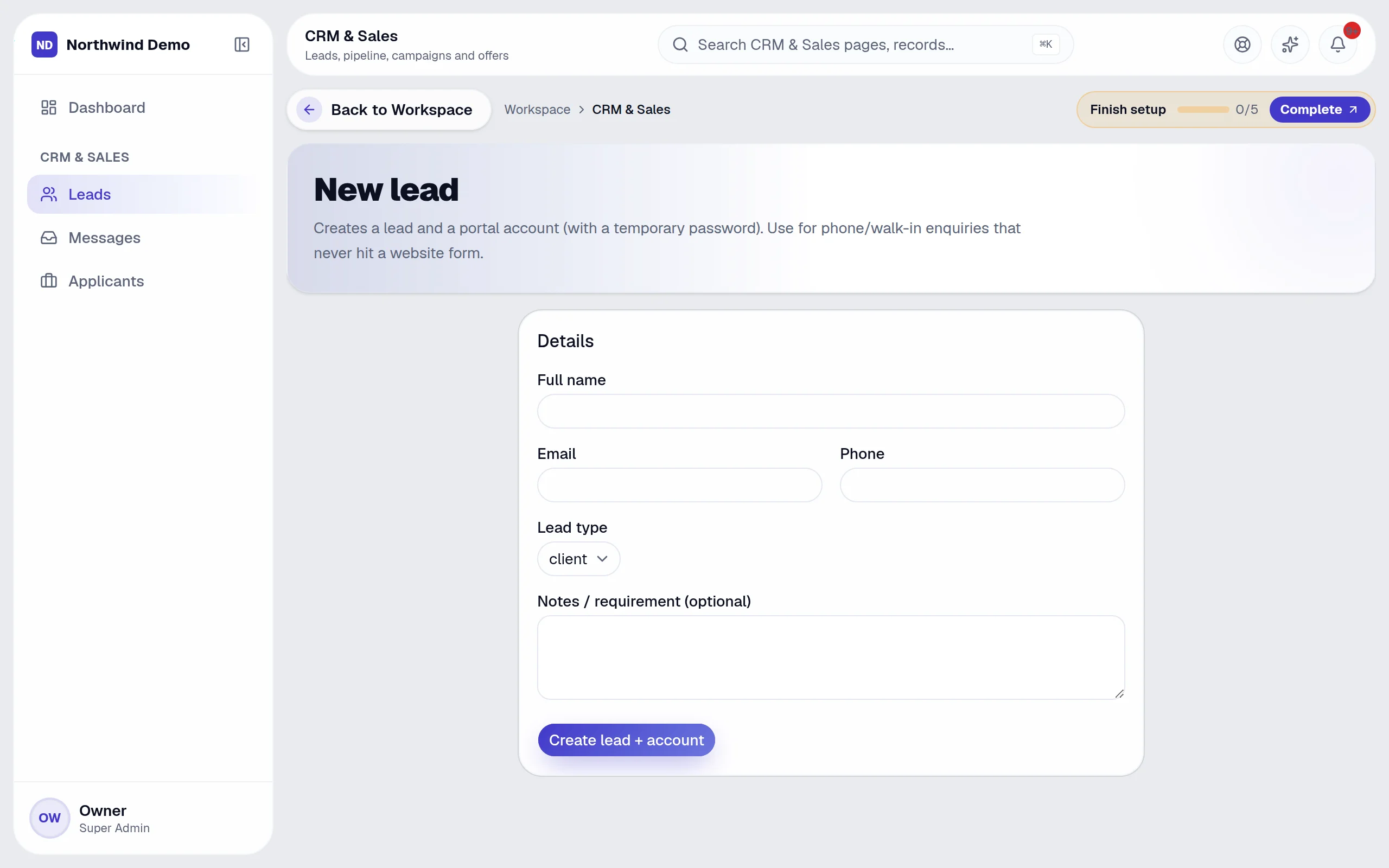Open the notifications bell
The width and height of the screenshot is (1389, 868).
[1337, 45]
